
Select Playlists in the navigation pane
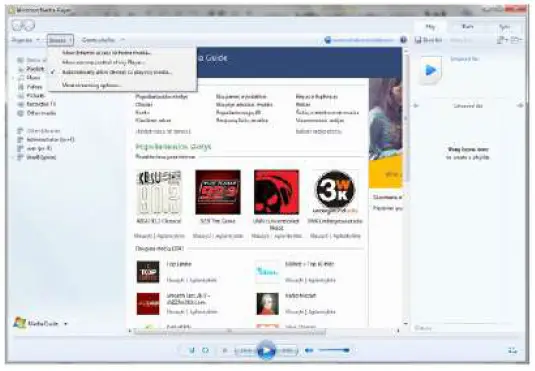(x=35, y=69)
